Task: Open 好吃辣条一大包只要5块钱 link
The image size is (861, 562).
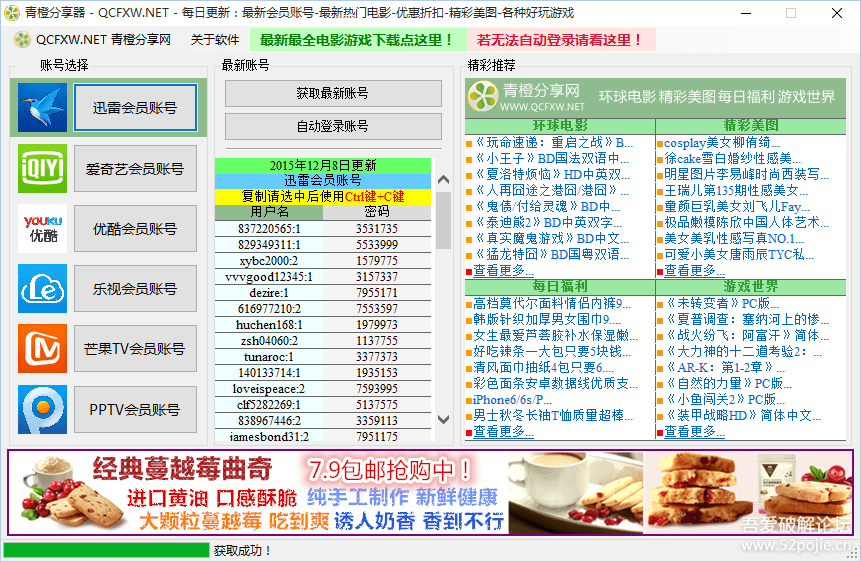Action: pyautogui.click(x=552, y=352)
